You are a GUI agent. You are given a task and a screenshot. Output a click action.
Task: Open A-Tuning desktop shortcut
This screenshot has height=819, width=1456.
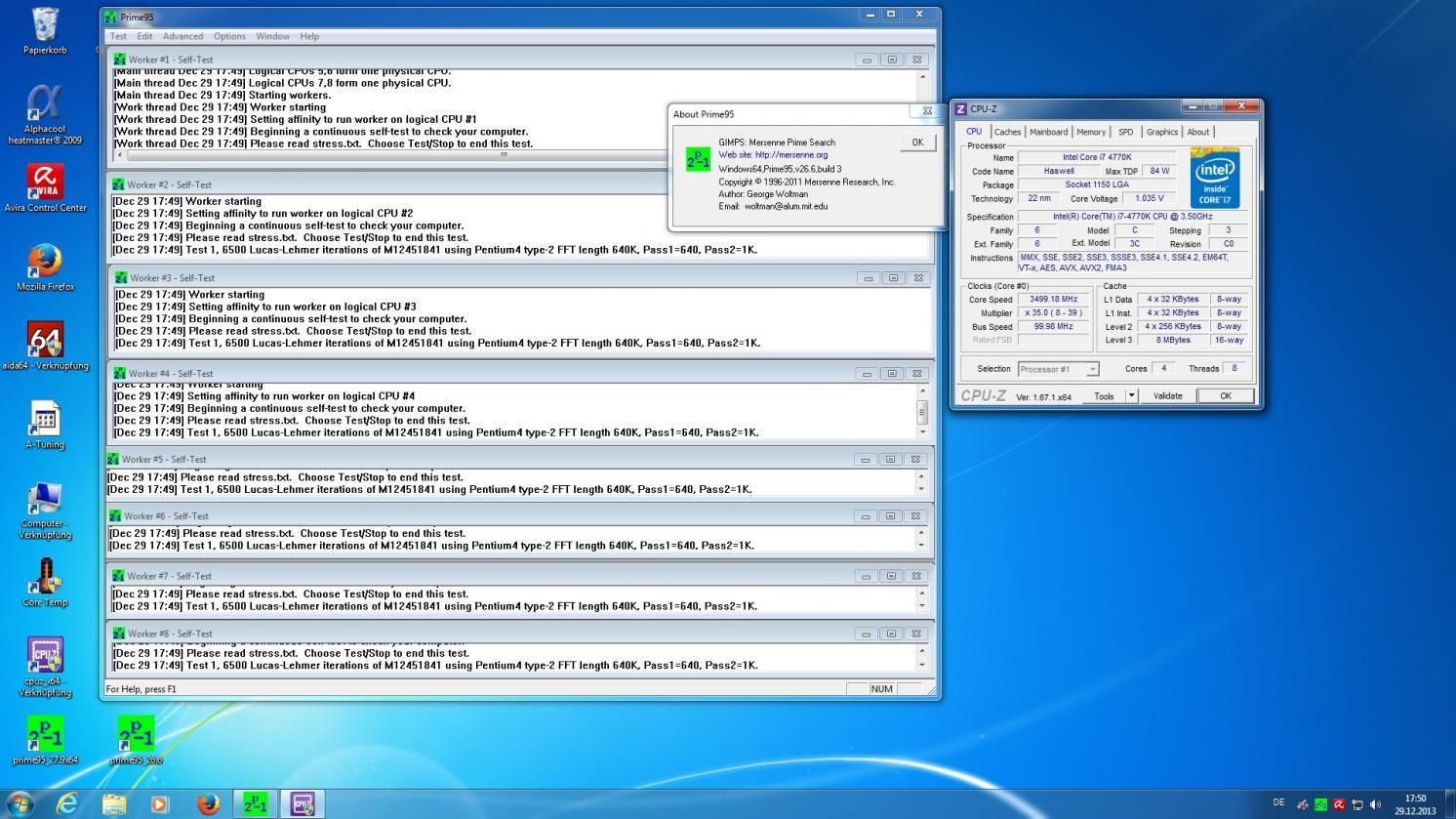45,425
